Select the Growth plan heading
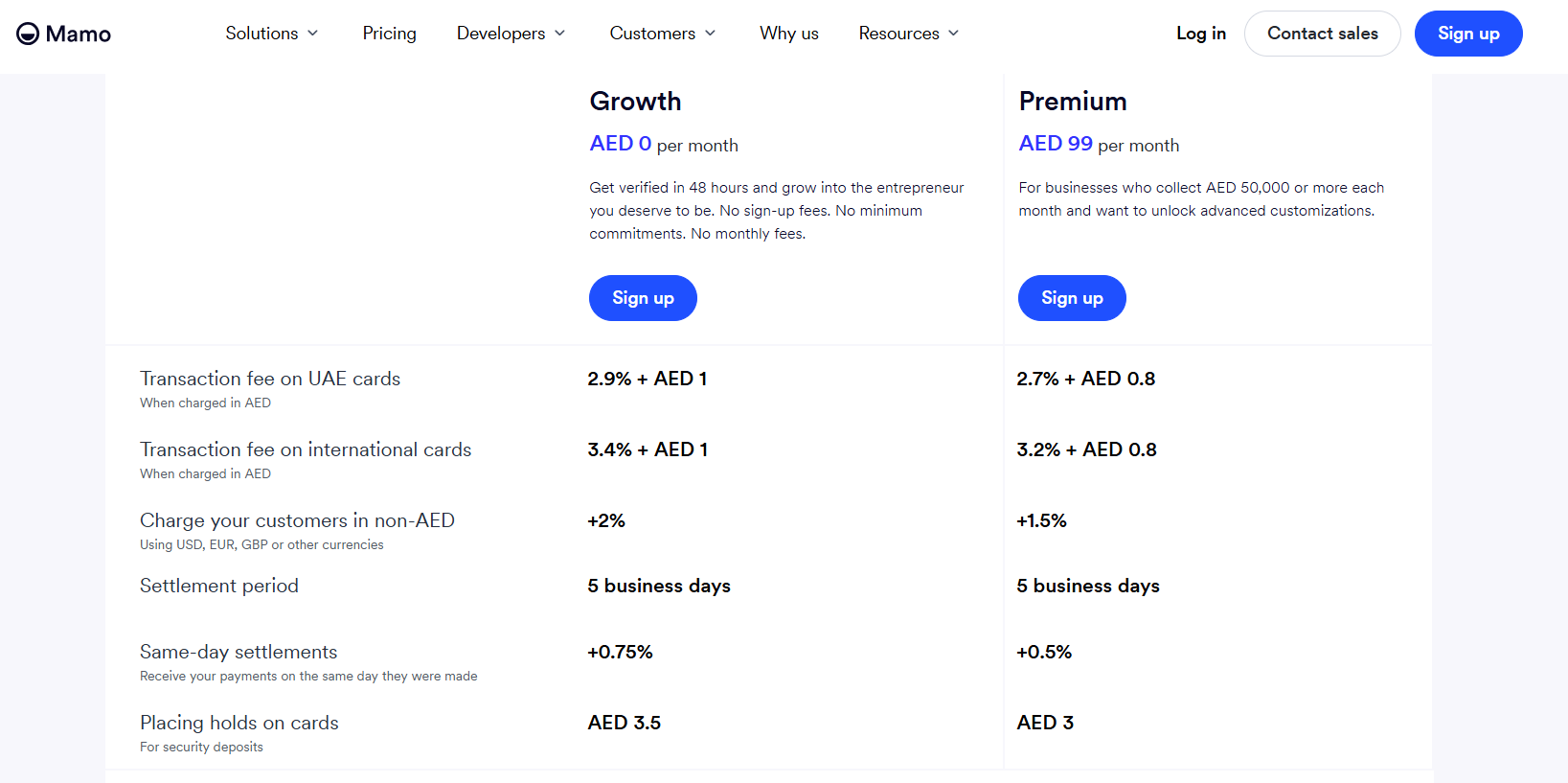Image resolution: width=1568 pixels, height=783 pixels. coord(635,101)
